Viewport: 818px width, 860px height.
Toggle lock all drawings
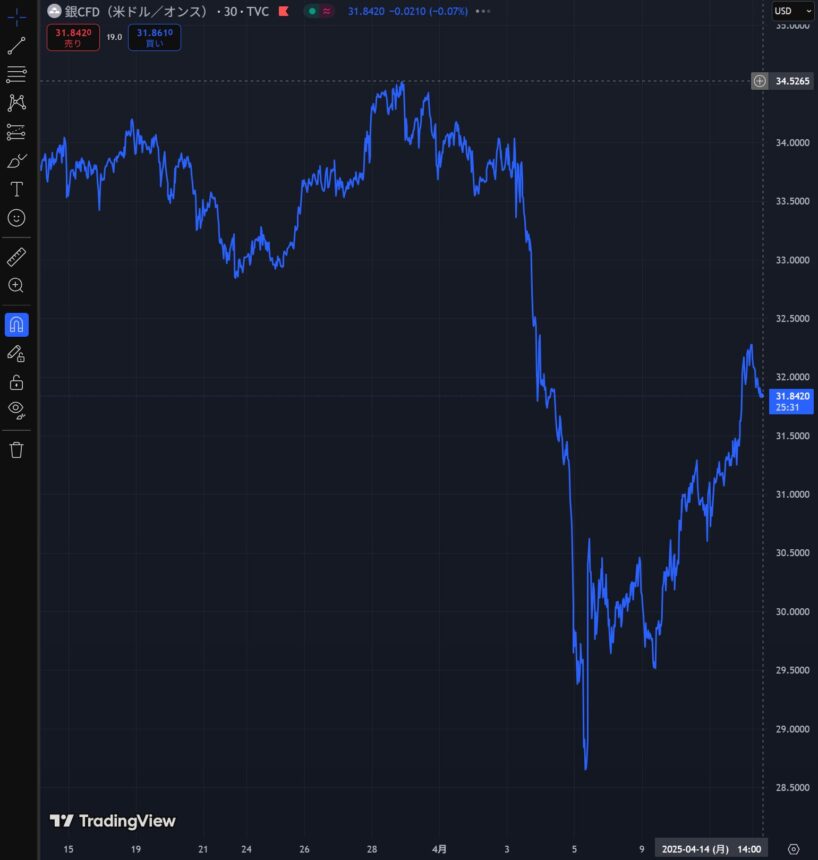click(17, 382)
